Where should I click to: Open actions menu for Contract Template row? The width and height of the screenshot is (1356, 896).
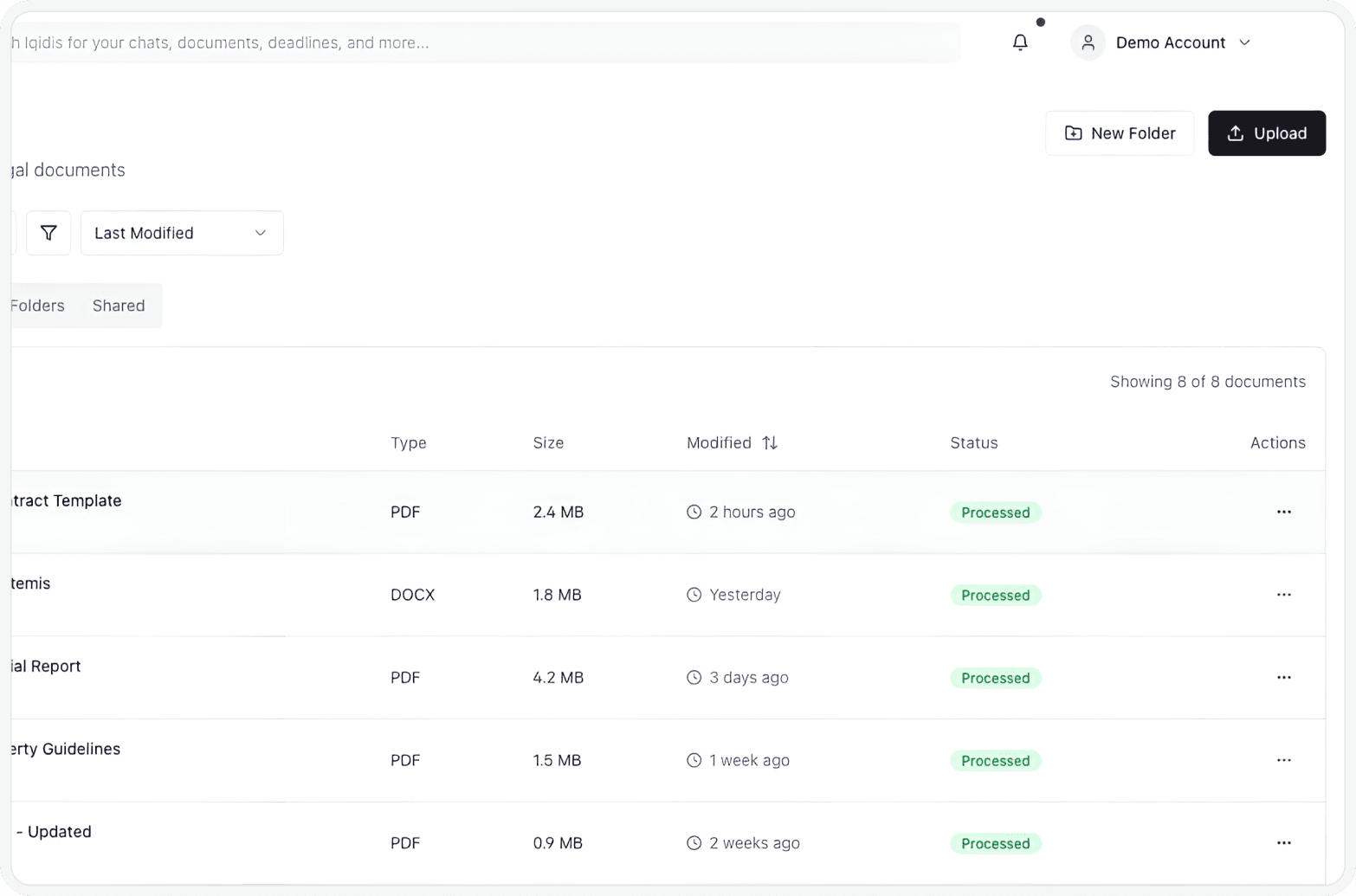[1283, 512]
